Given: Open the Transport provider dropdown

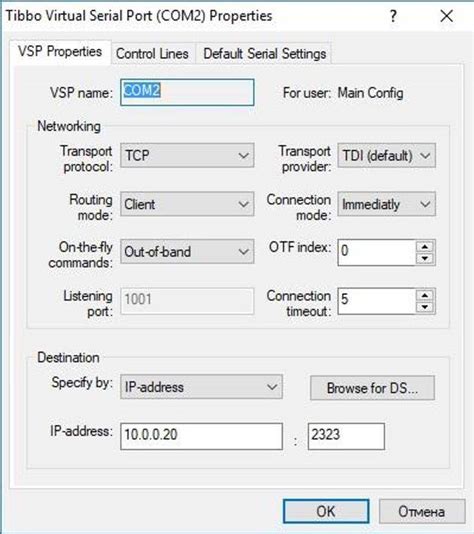Looking at the screenshot, I should [x=386, y=156].
